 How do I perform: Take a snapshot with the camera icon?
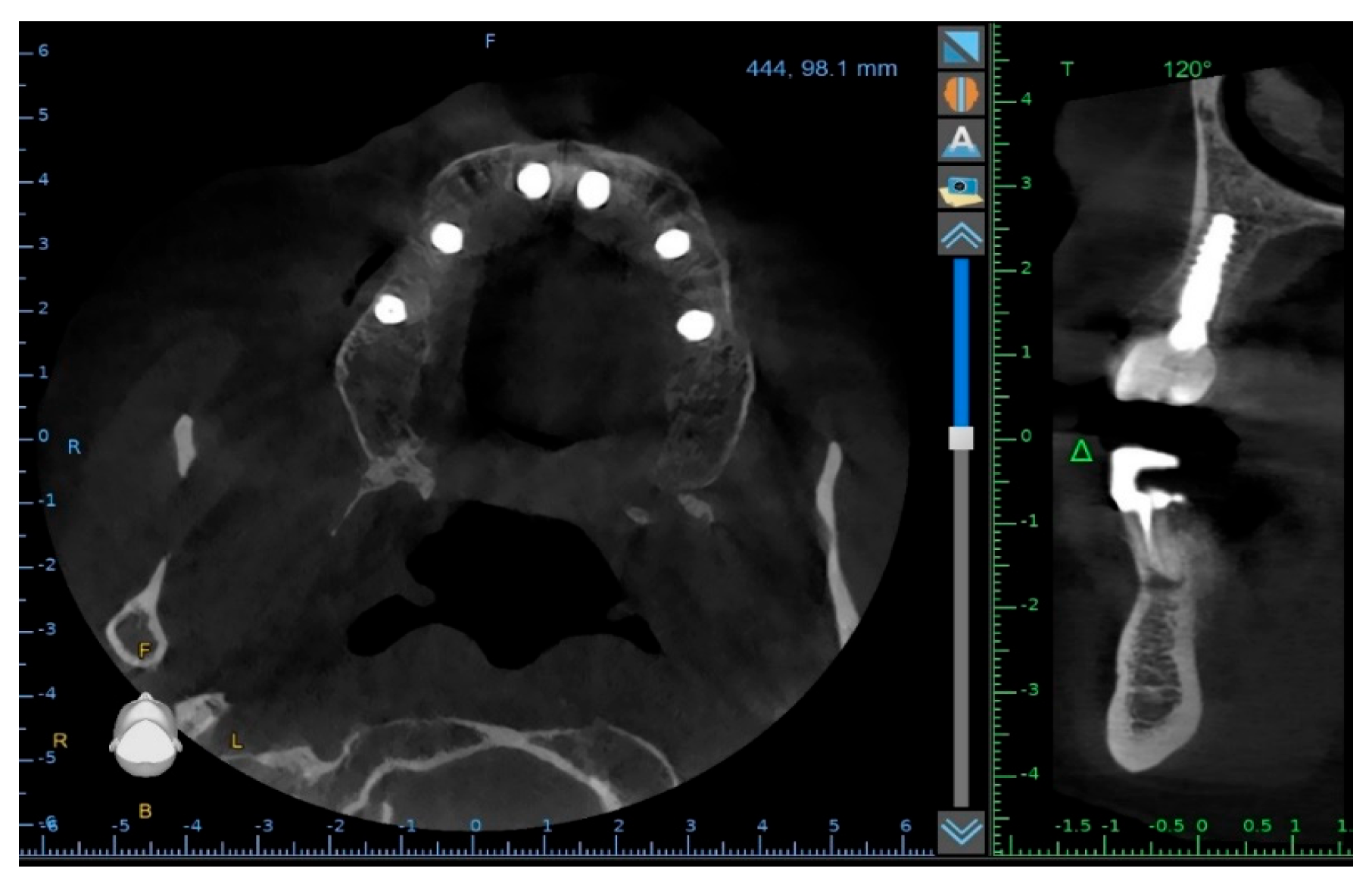(x=961, y=188)
